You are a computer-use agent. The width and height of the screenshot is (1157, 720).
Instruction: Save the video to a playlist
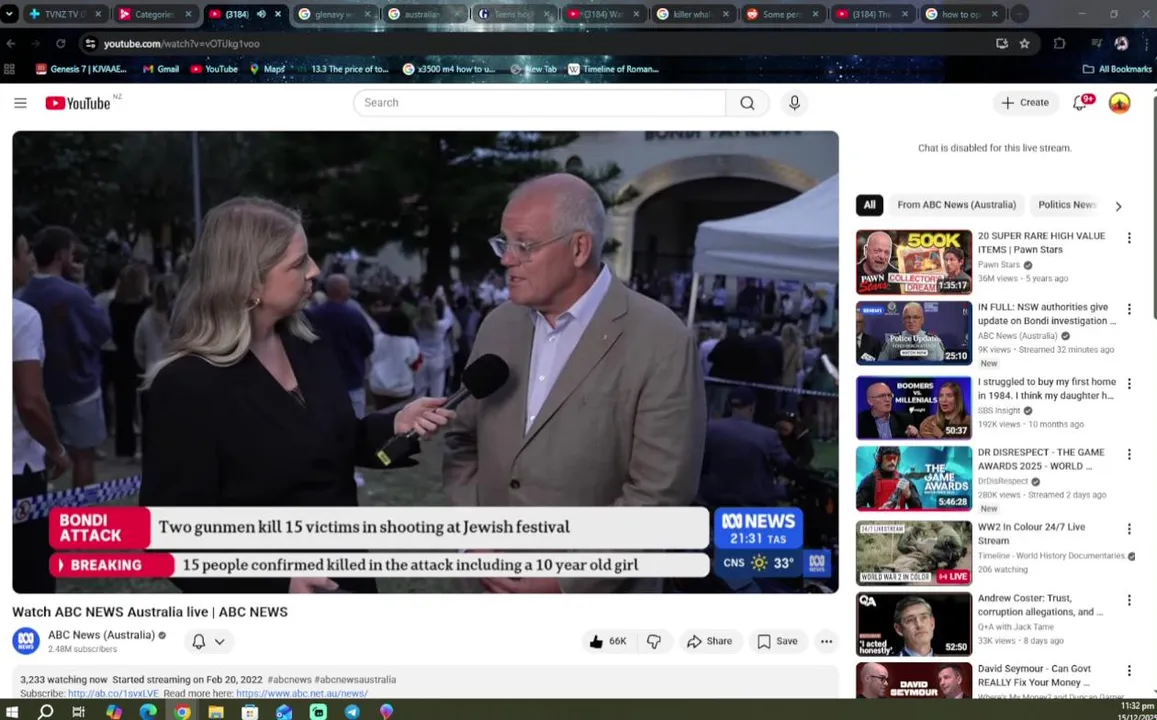pyautogui.click(x=778, y=641)
